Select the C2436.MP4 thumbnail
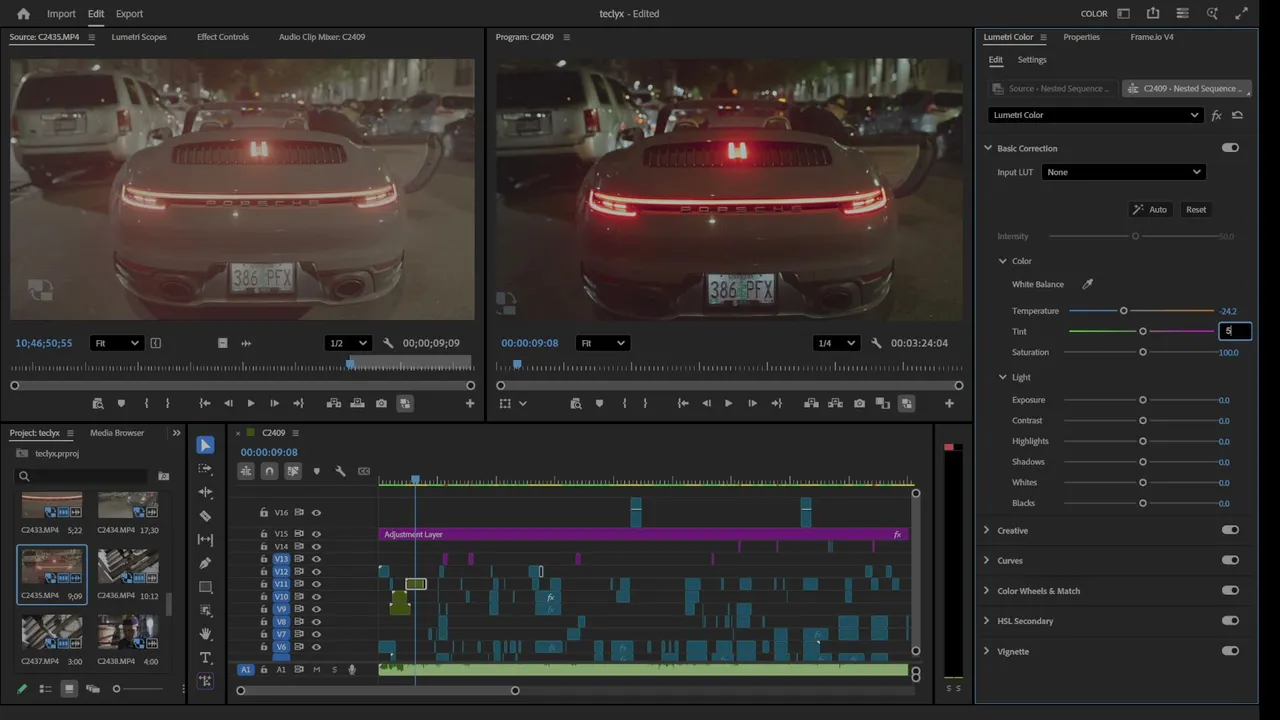The height and width of the screenshot is (720, 1280). (127, 568)
